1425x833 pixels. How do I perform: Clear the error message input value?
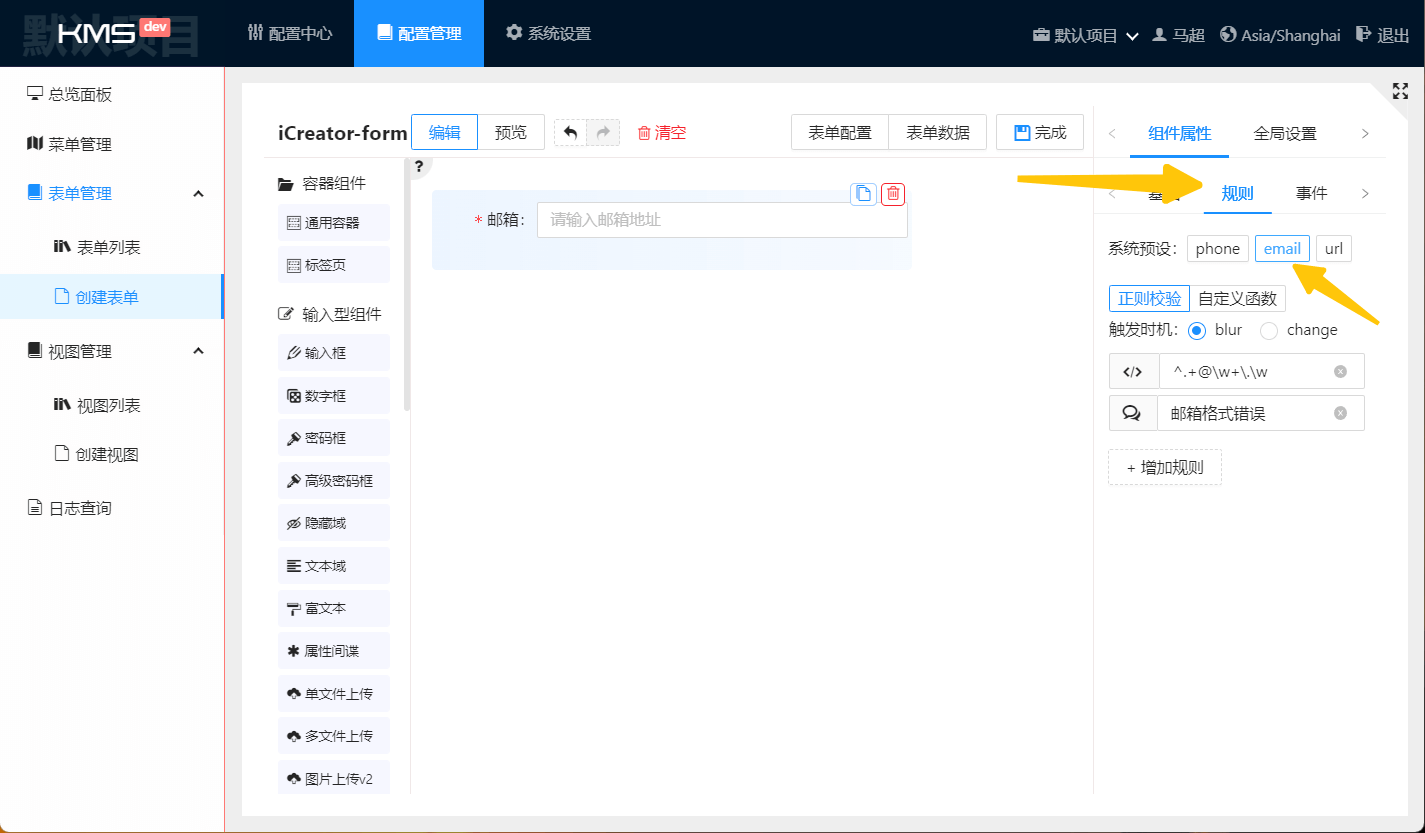(1340, 413)
